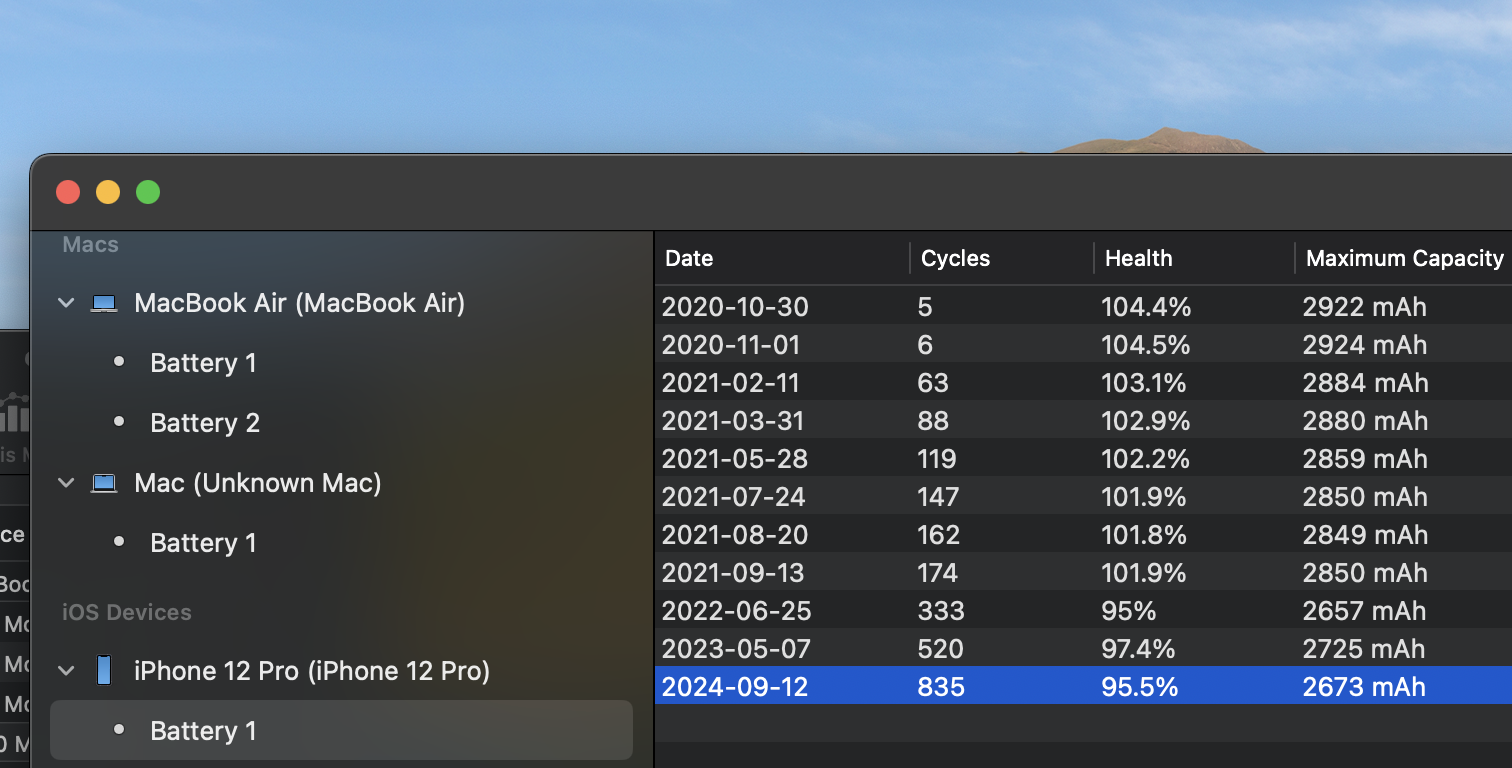Click the 103.1% health value

pos(1143,383)
